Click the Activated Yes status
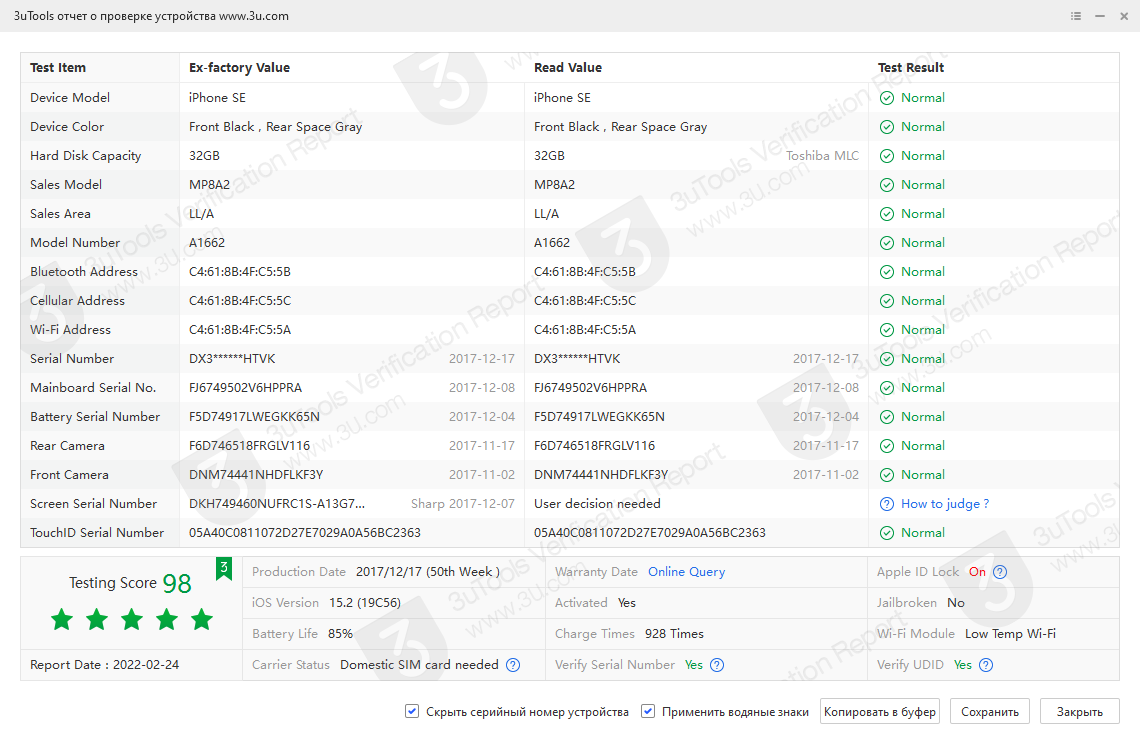The width and height of the screenshot is (1140, 749). pyautogui.click(x=626, y=603)
